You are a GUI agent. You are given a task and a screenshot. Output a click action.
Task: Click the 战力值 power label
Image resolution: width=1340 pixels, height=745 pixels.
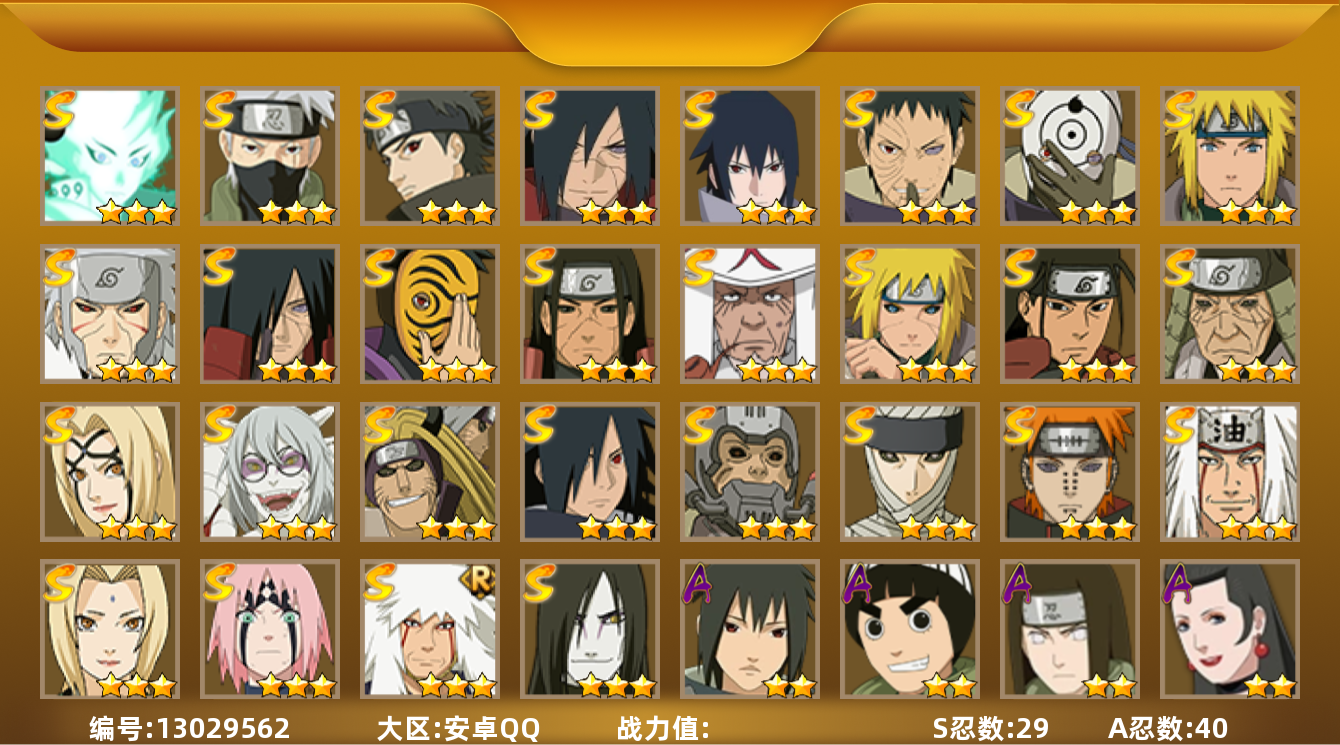pyautogui.click(x=663, y=728)
